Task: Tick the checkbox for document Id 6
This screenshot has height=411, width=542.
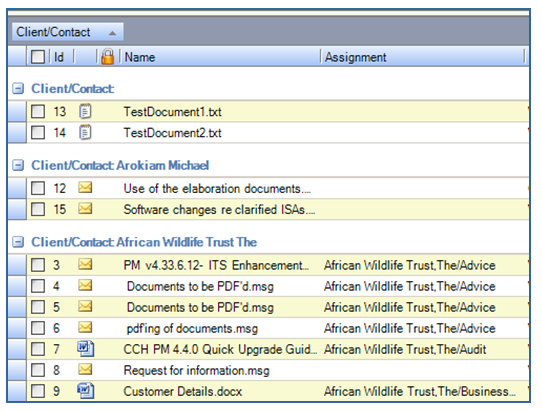Action: coord(38,328)
